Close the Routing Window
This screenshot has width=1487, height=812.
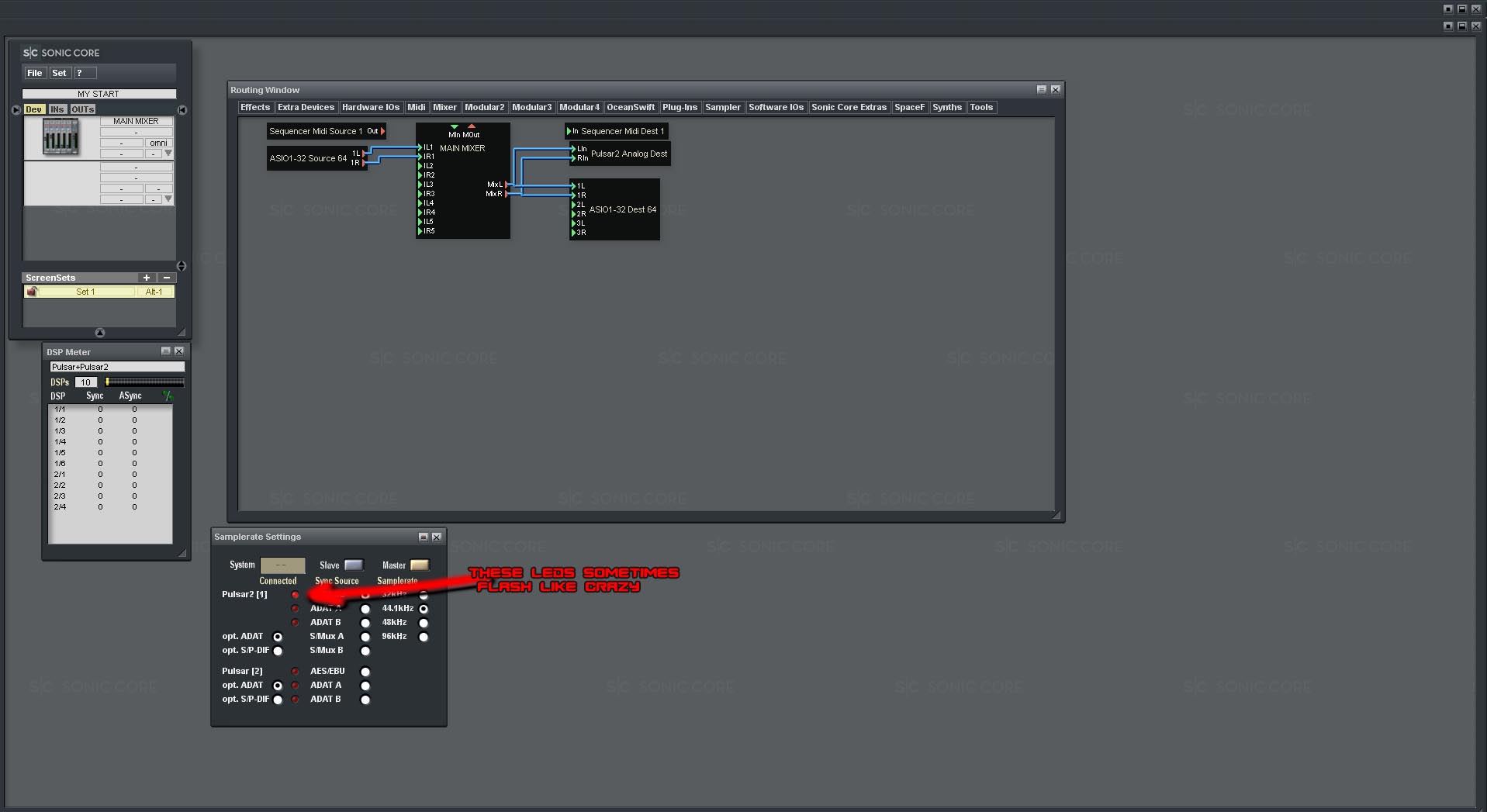(x=1056, y=90)
